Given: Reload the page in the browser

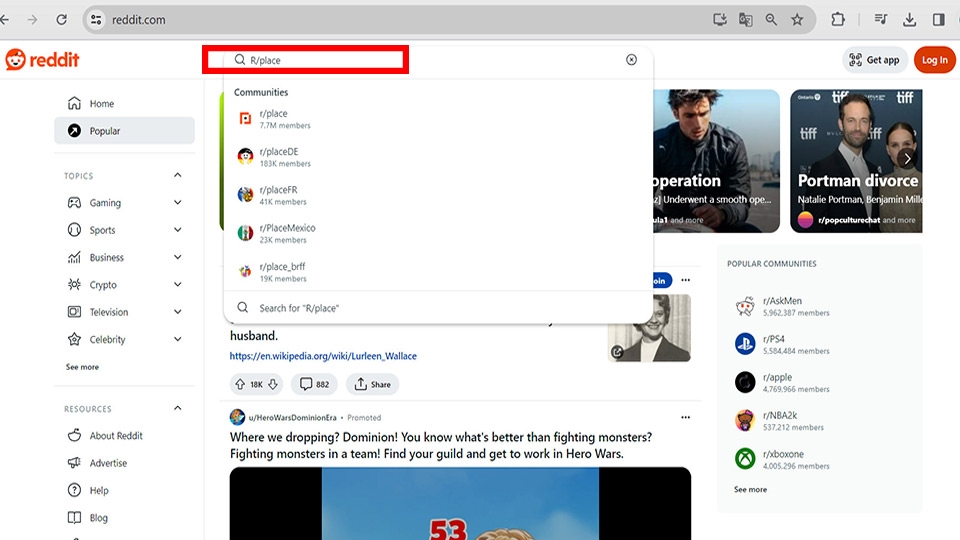Looking at the screenshot, I should (61, 20).
